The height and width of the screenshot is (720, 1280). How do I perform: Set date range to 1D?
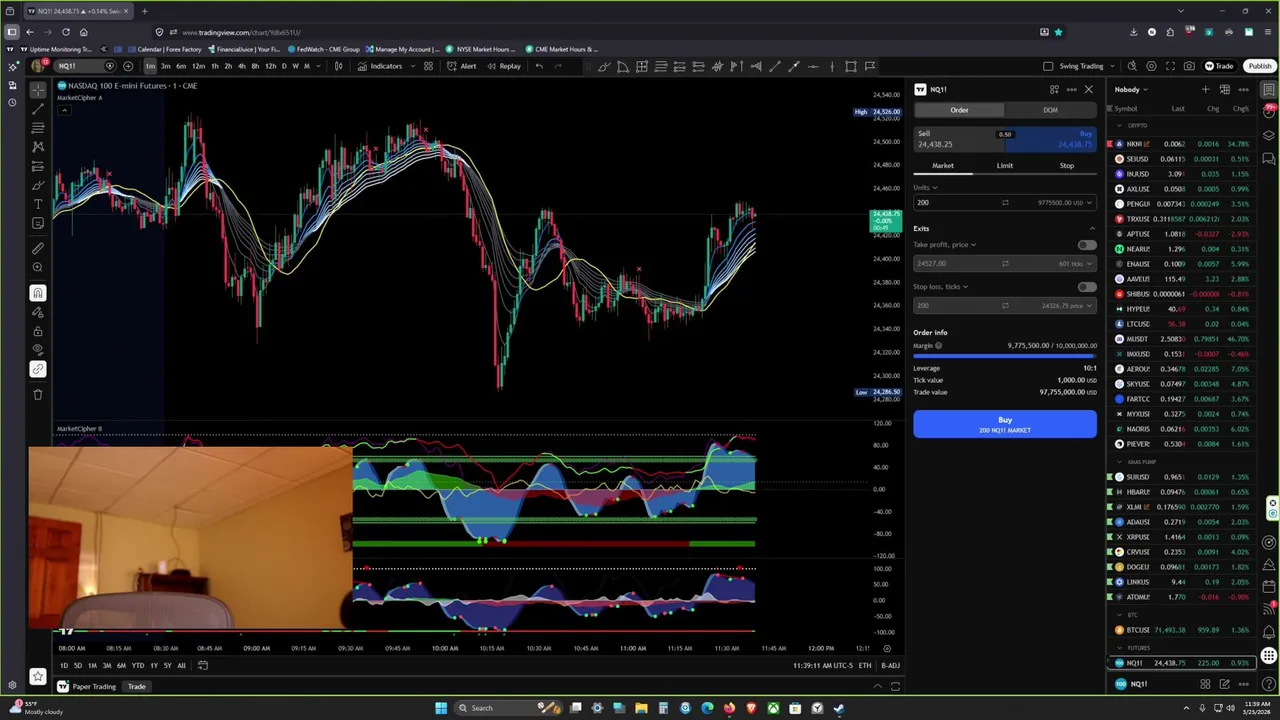pos(64,666)
